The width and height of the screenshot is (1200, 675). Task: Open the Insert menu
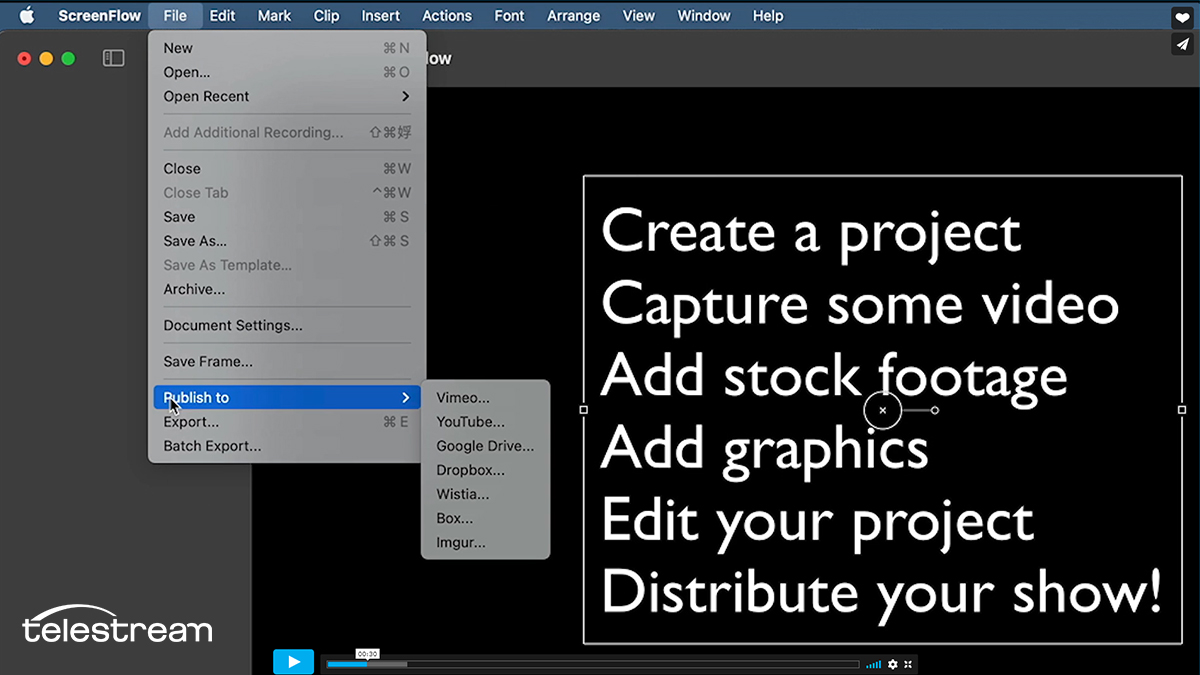381,16
